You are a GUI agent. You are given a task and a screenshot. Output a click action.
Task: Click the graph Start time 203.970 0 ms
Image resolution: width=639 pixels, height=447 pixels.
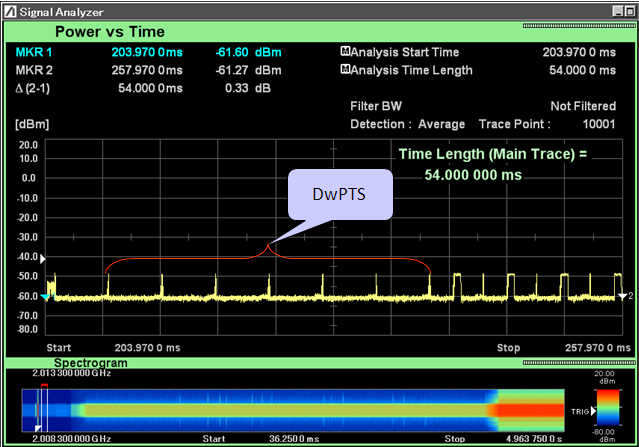pyautogui.click(x=147, y=348)
